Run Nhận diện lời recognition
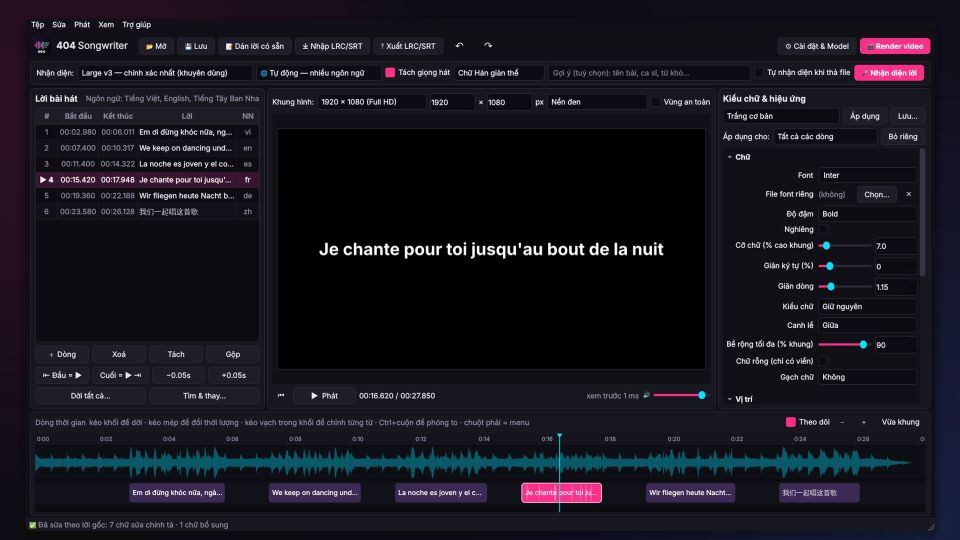960x540 pixels. click(x=889, y=73)
